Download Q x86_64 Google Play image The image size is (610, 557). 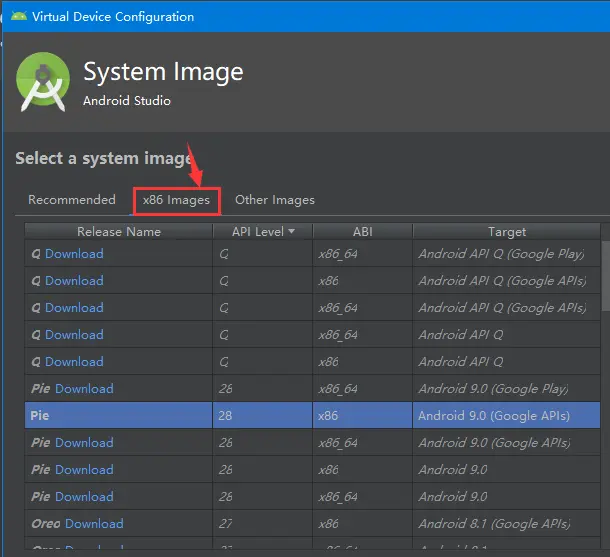(74, 254)
